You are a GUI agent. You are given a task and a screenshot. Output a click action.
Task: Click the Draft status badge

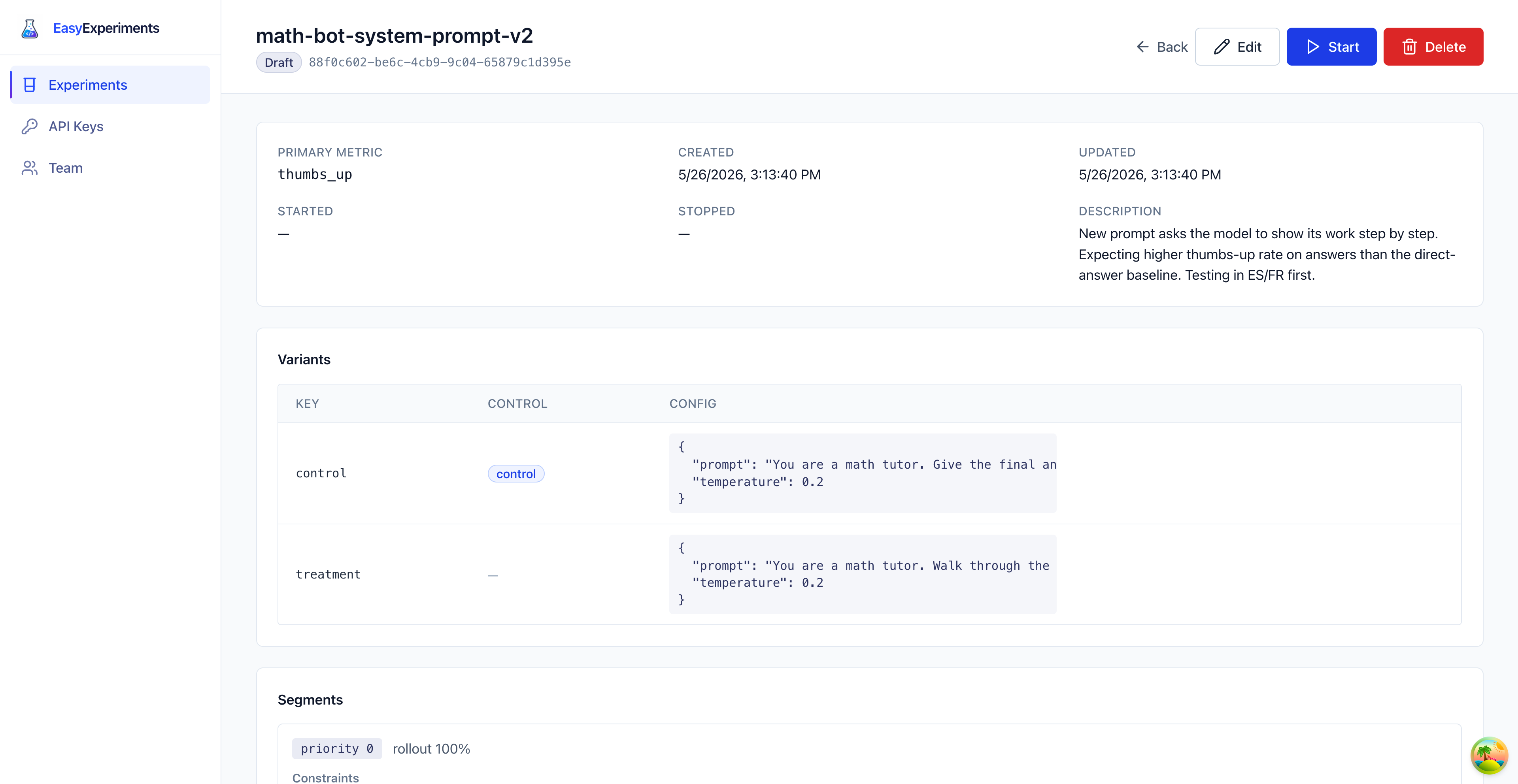(x=279, y=62)
